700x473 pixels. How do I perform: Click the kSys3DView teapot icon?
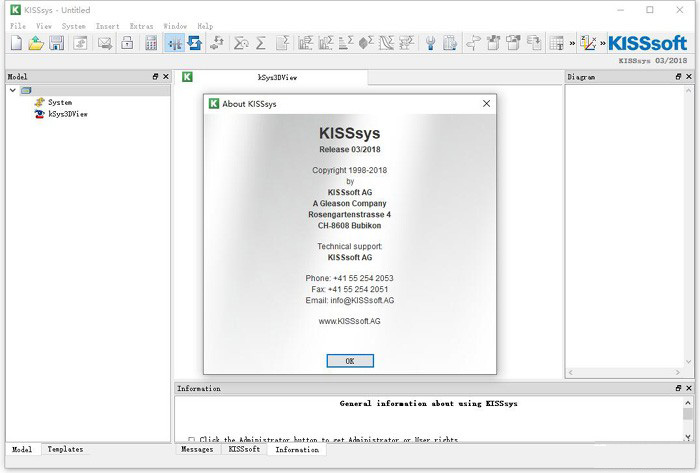pyautogui.click(x=40, y=114)
